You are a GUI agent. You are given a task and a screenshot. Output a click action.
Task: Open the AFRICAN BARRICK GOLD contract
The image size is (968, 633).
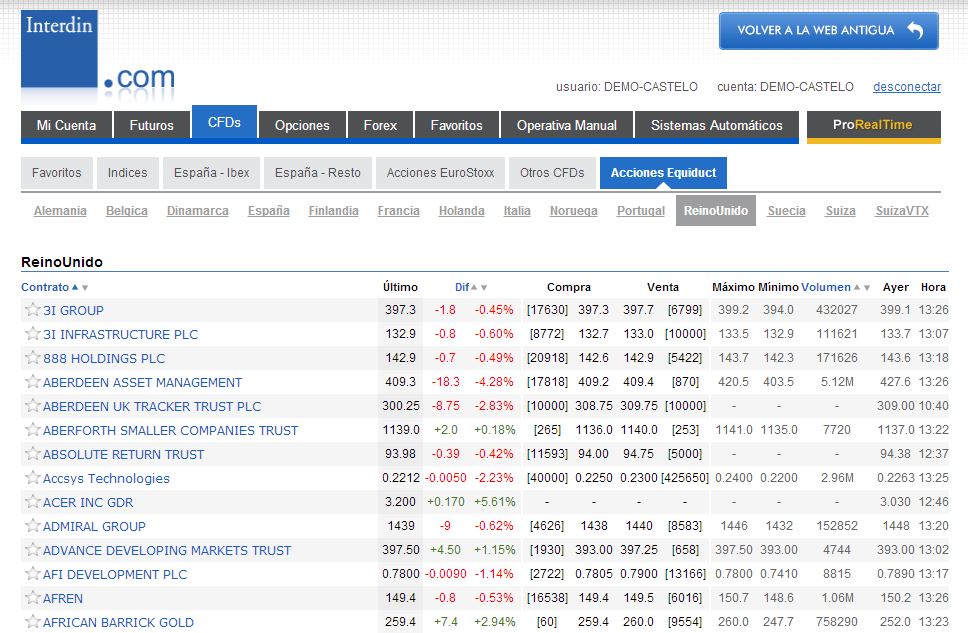click(x=119, y=623)
